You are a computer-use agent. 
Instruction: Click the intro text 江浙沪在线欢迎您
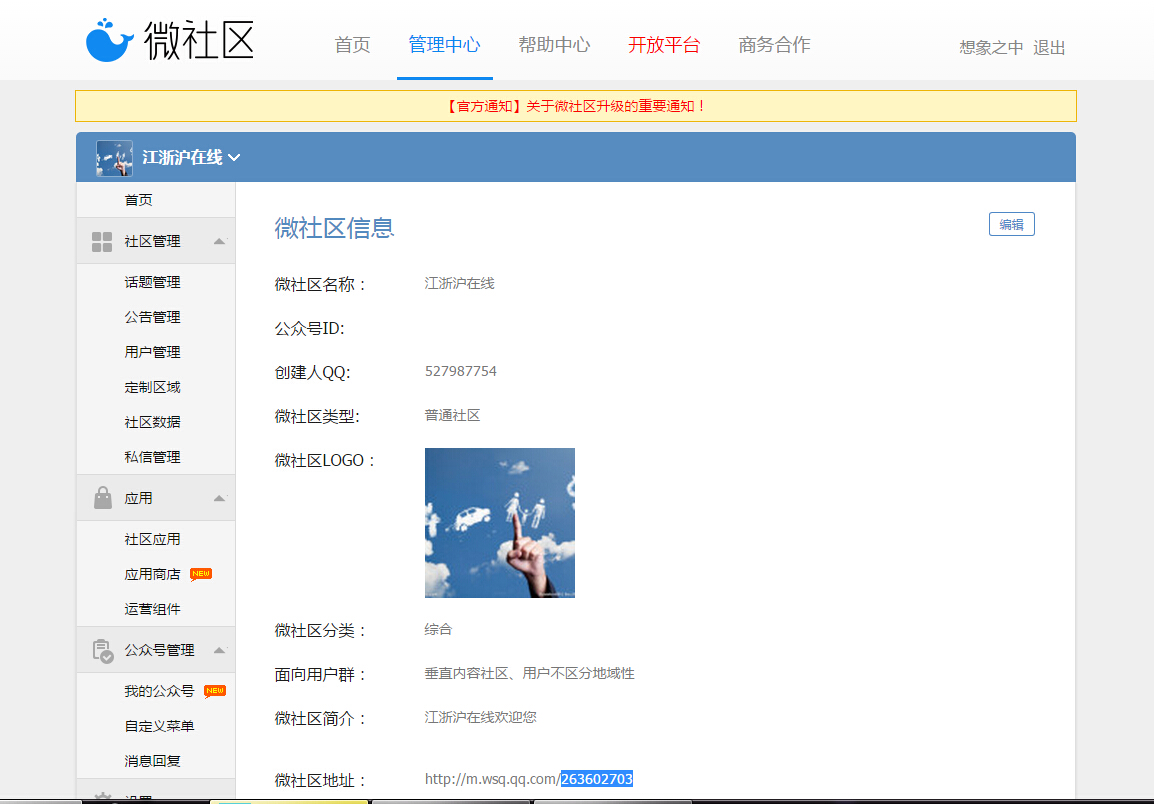coord(481,717)
